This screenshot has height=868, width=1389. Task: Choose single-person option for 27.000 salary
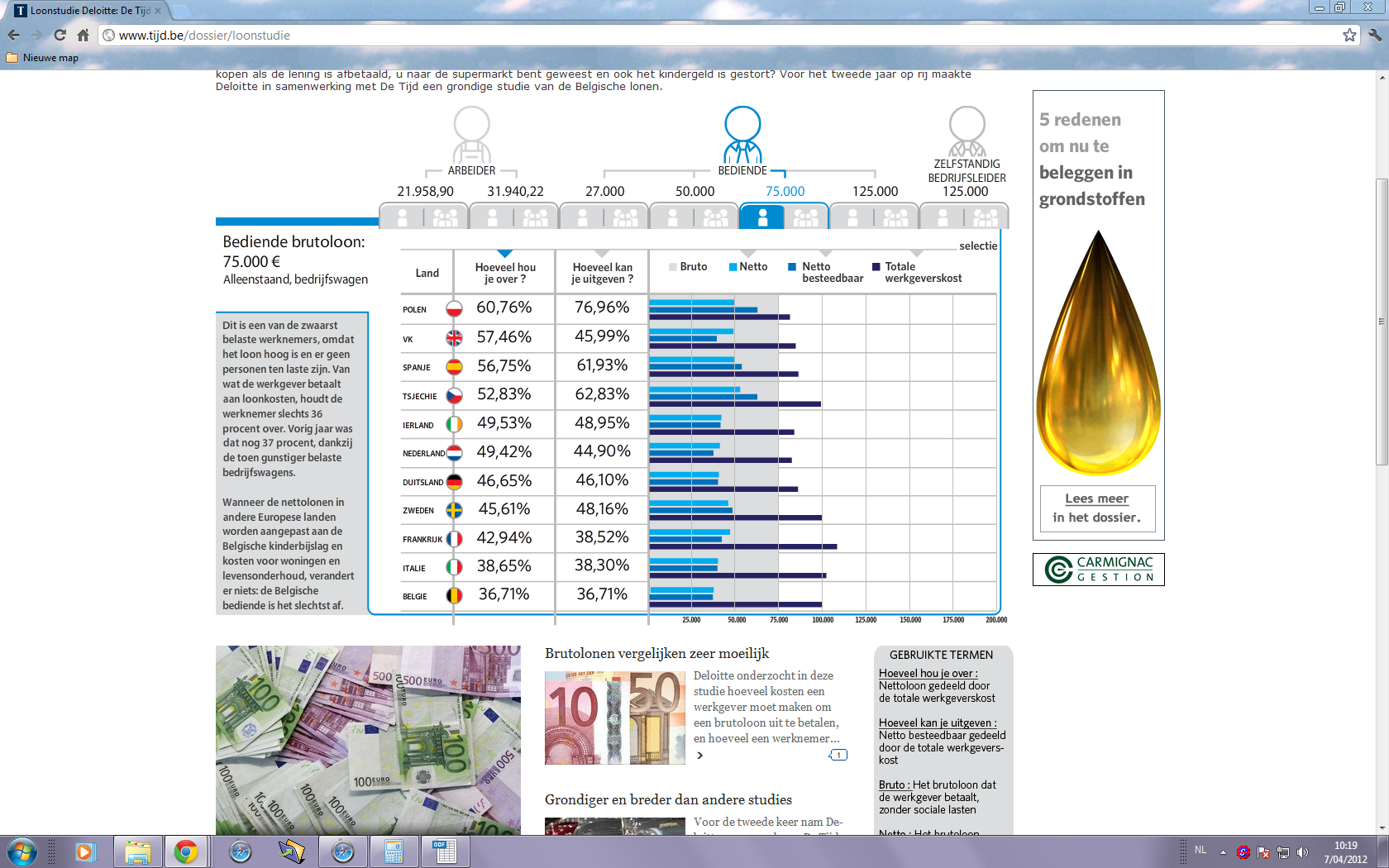pos(582,217)
